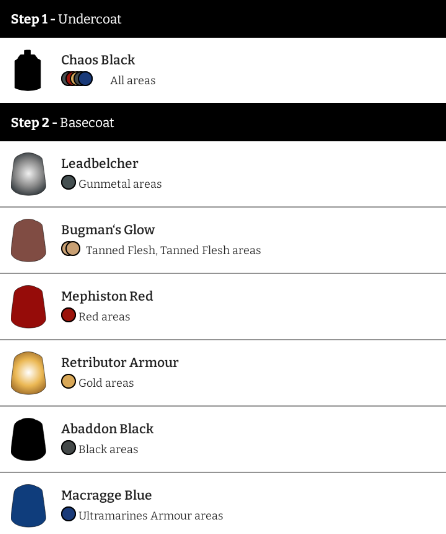446x534 pixels.
Task: Select the Abaddon Black paint pot icon
Action: pos(29,439)
